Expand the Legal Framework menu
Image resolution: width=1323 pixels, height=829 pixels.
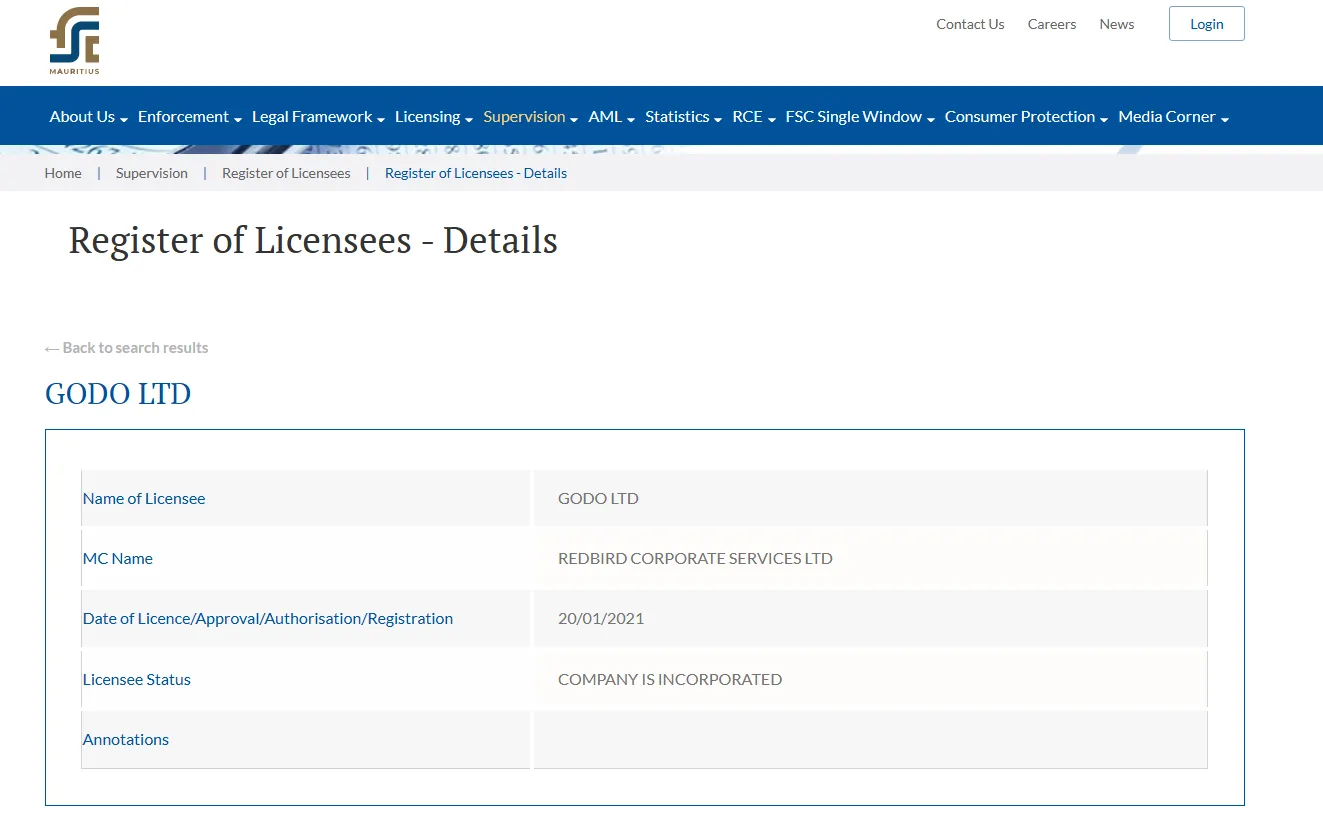[x=319, y=117]
